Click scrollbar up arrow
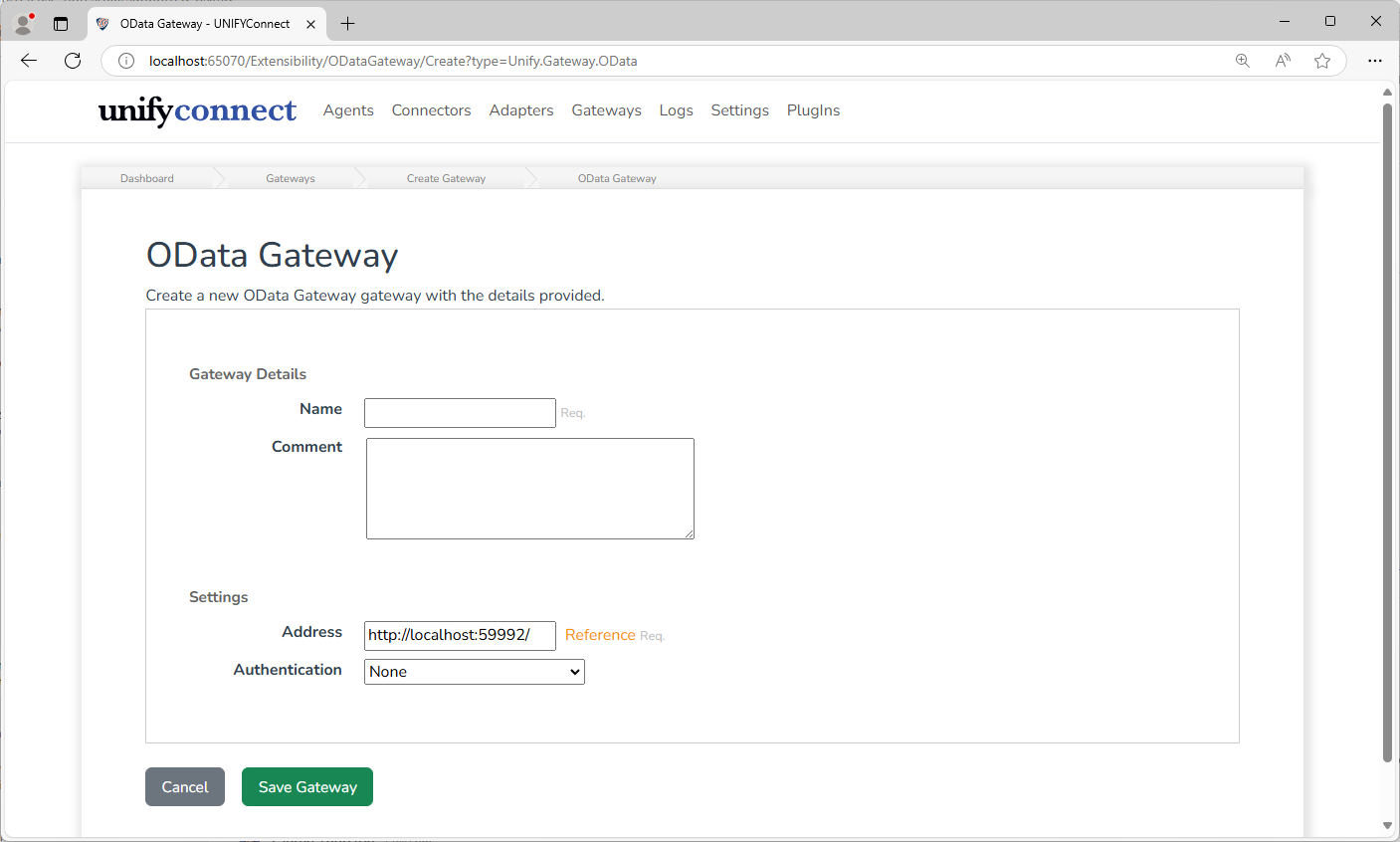The image size is (1400, 842). (x=1387, y=93)
